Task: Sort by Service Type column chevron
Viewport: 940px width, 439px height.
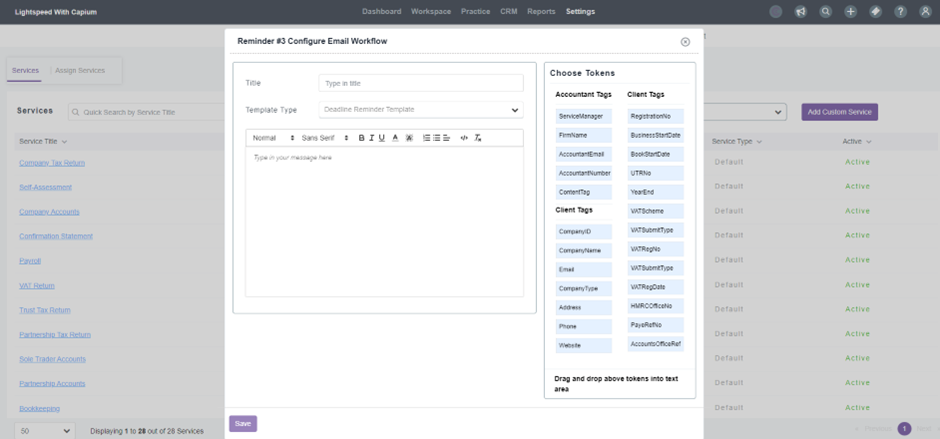Action: tap(759, 142)
